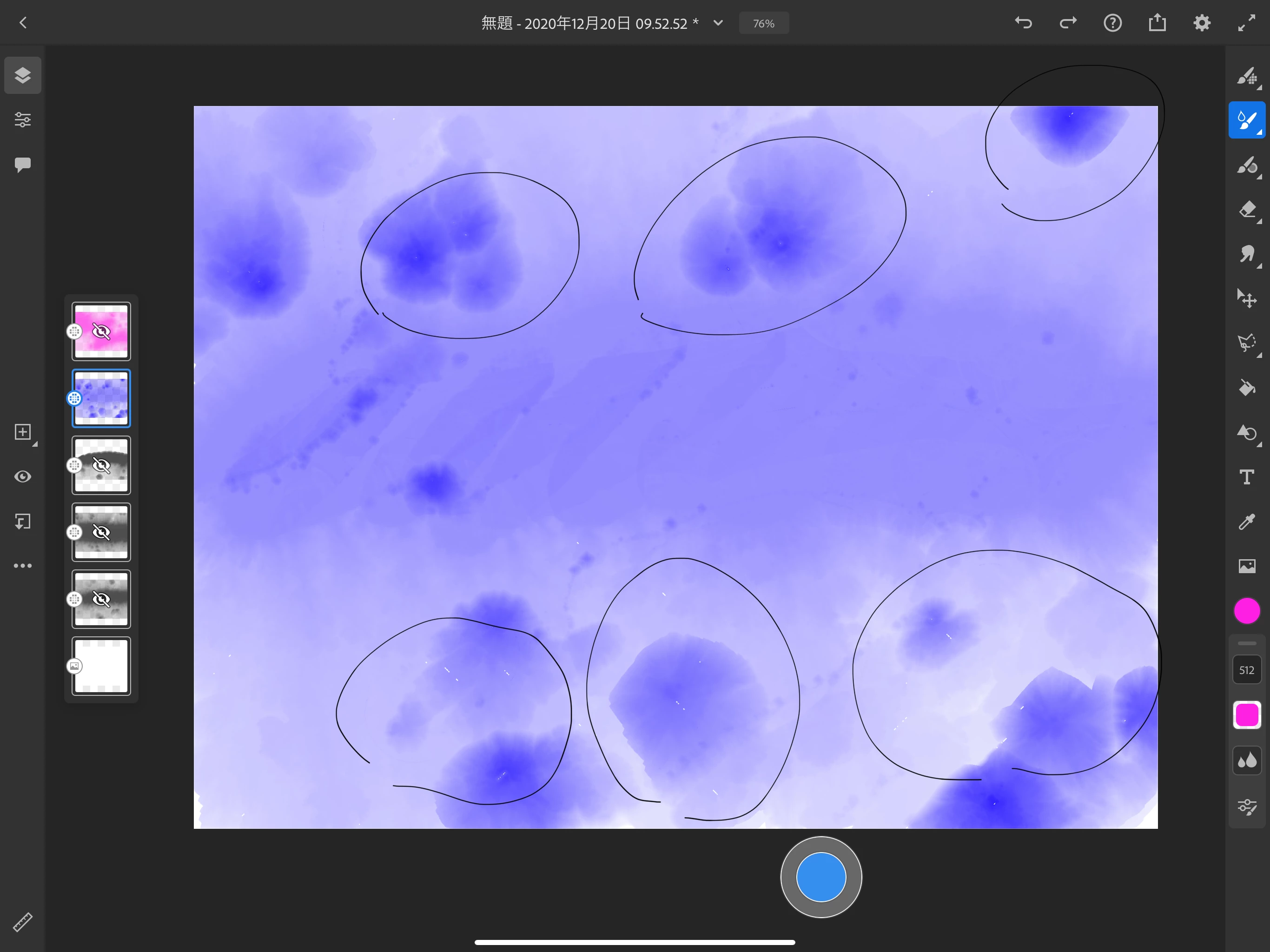
Task: Open the magenta color picker circle
Action: point(1246,610)
